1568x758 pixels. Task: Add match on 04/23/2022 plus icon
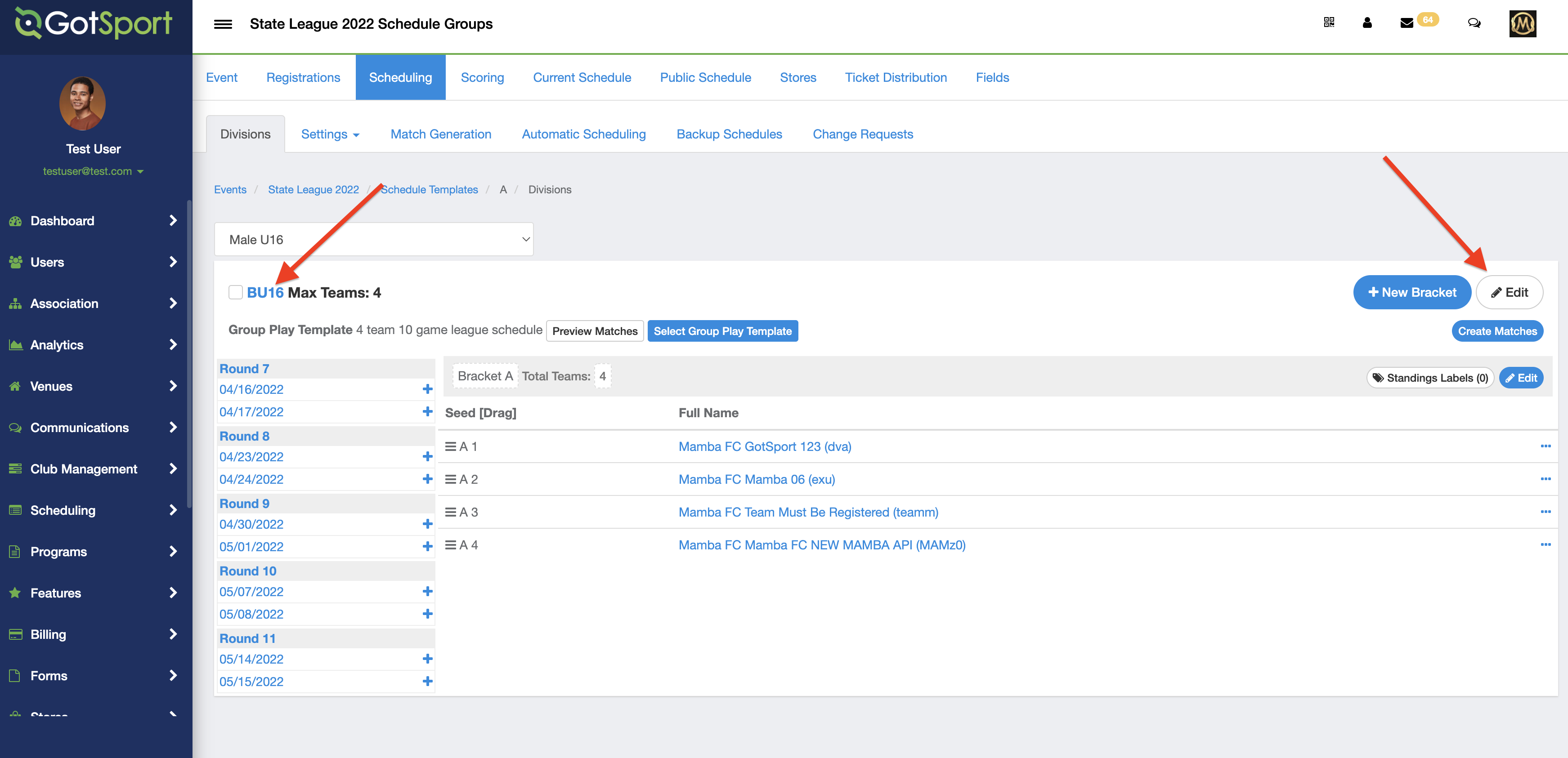(x=427, y=456)
